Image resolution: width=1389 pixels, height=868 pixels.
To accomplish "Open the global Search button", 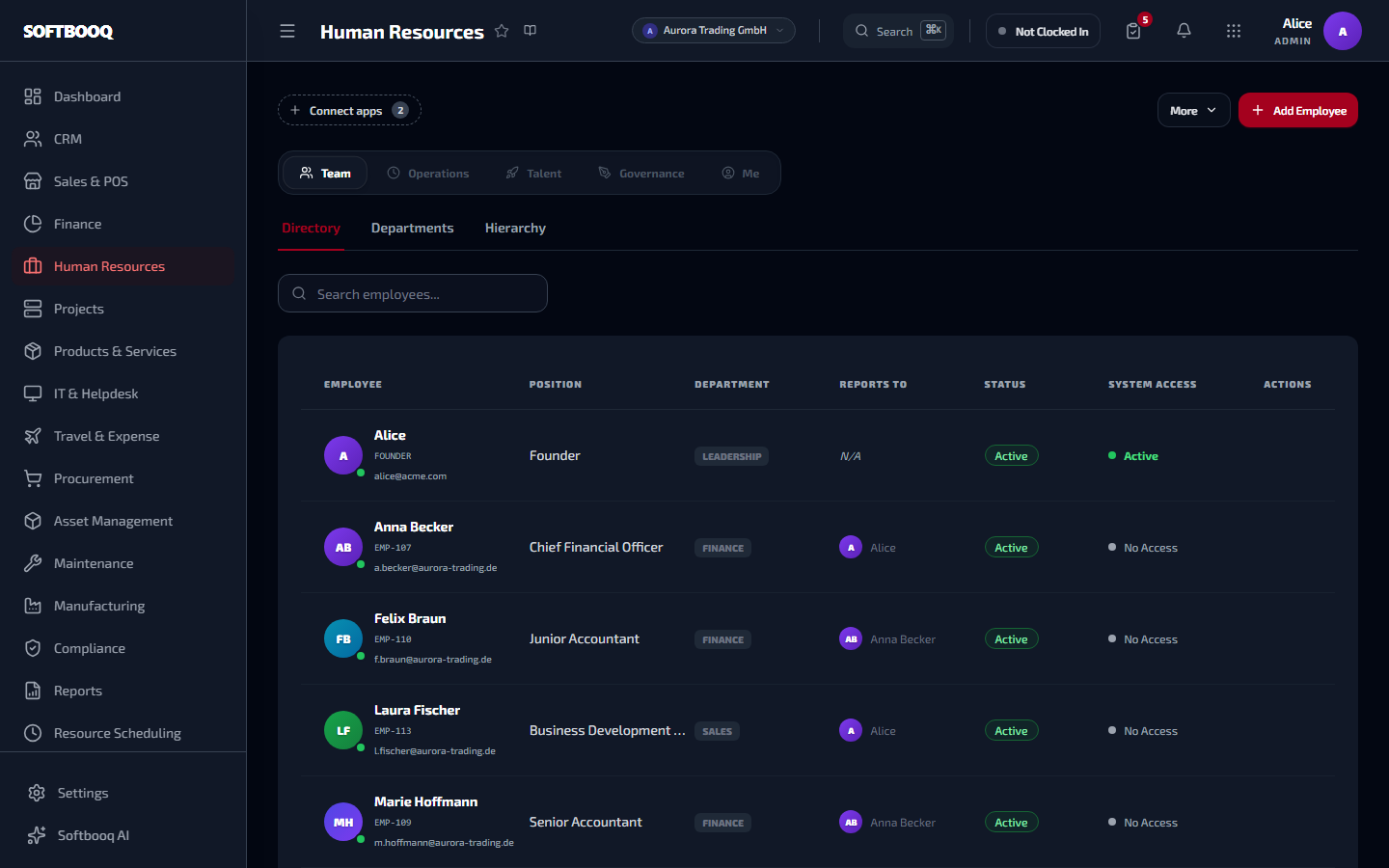I will coord(898,31).
